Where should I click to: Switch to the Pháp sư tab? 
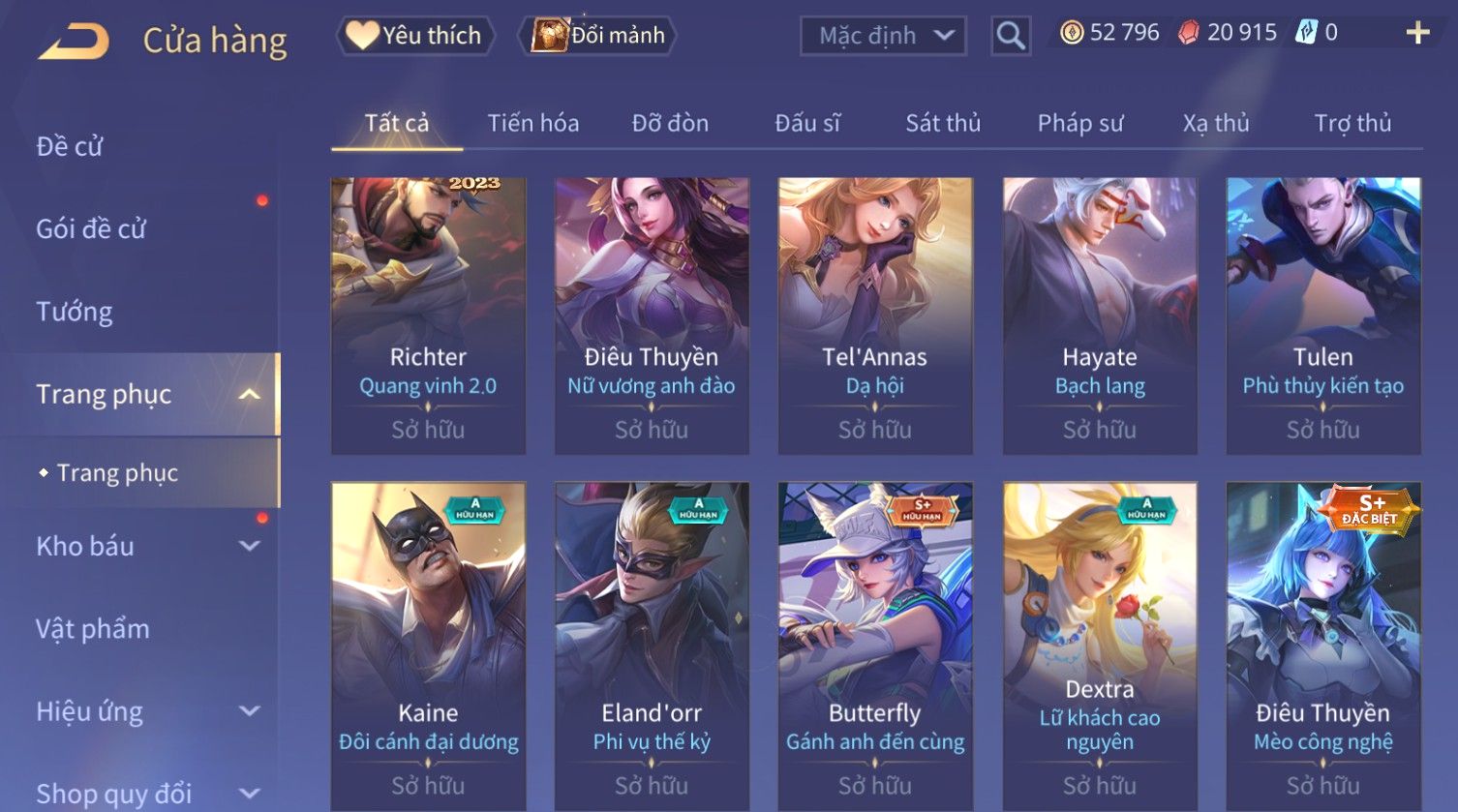click(1080, 123)
